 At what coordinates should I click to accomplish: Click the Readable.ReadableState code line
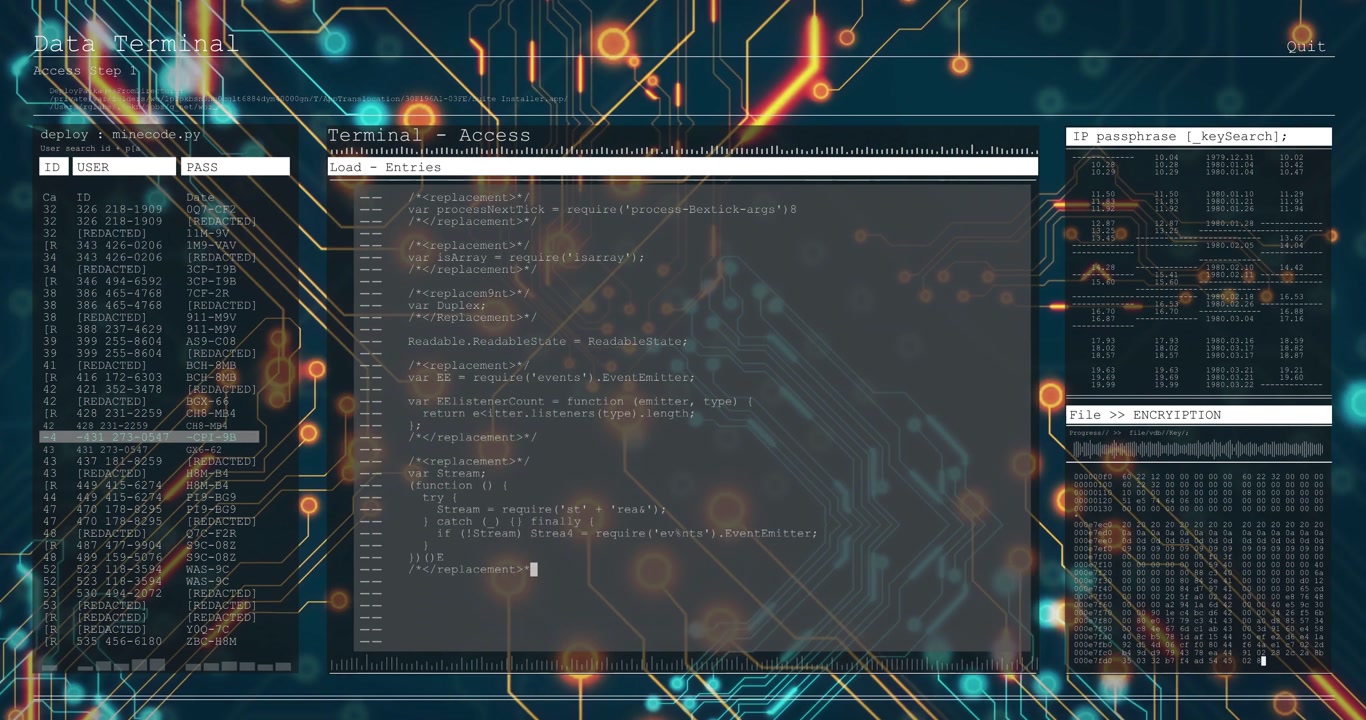[547, 341]
